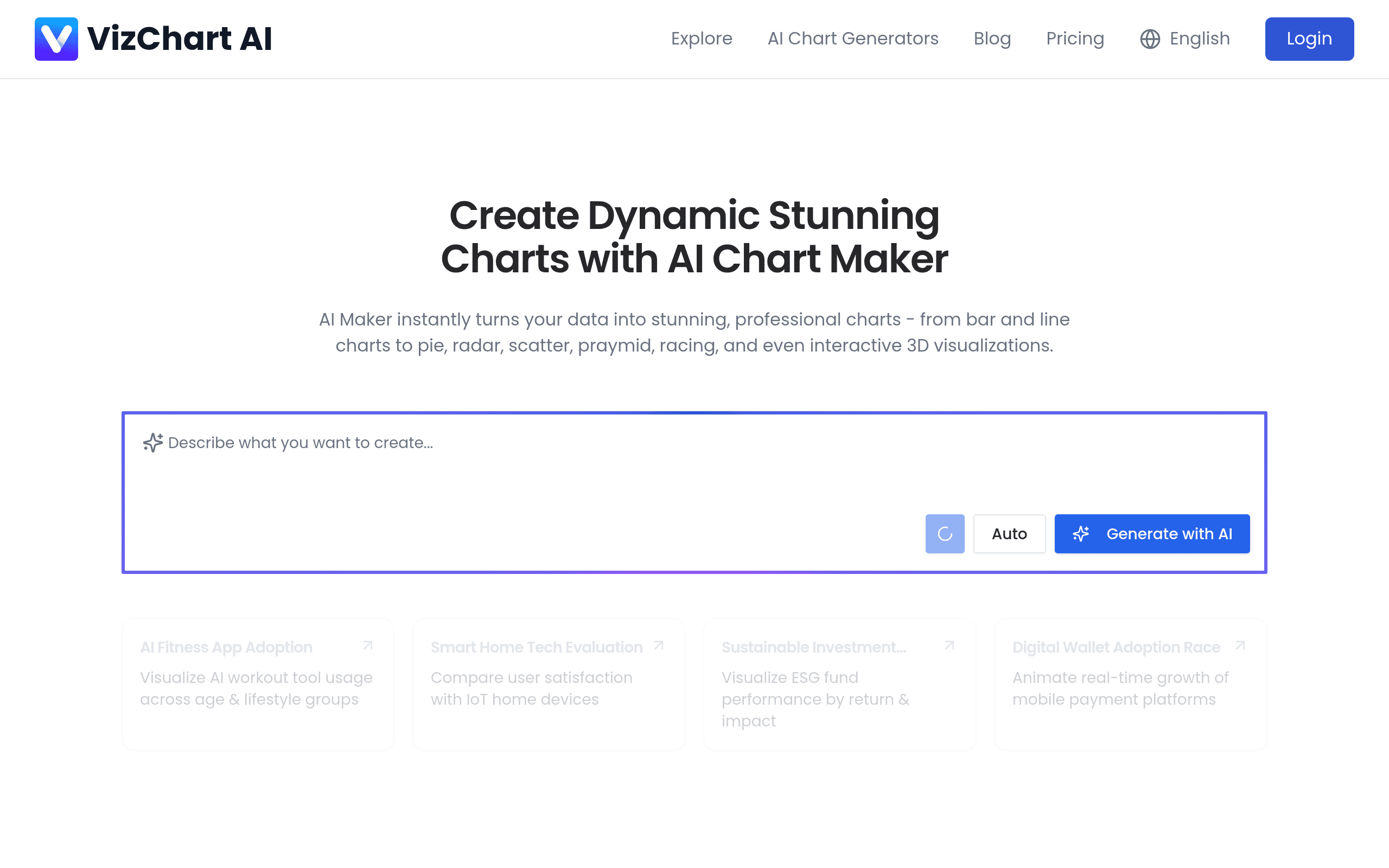This screenshot has height=868, width=1389.
Task: Click text 'Visualize ESG fund performance'
Action: (x=815, y=699)
